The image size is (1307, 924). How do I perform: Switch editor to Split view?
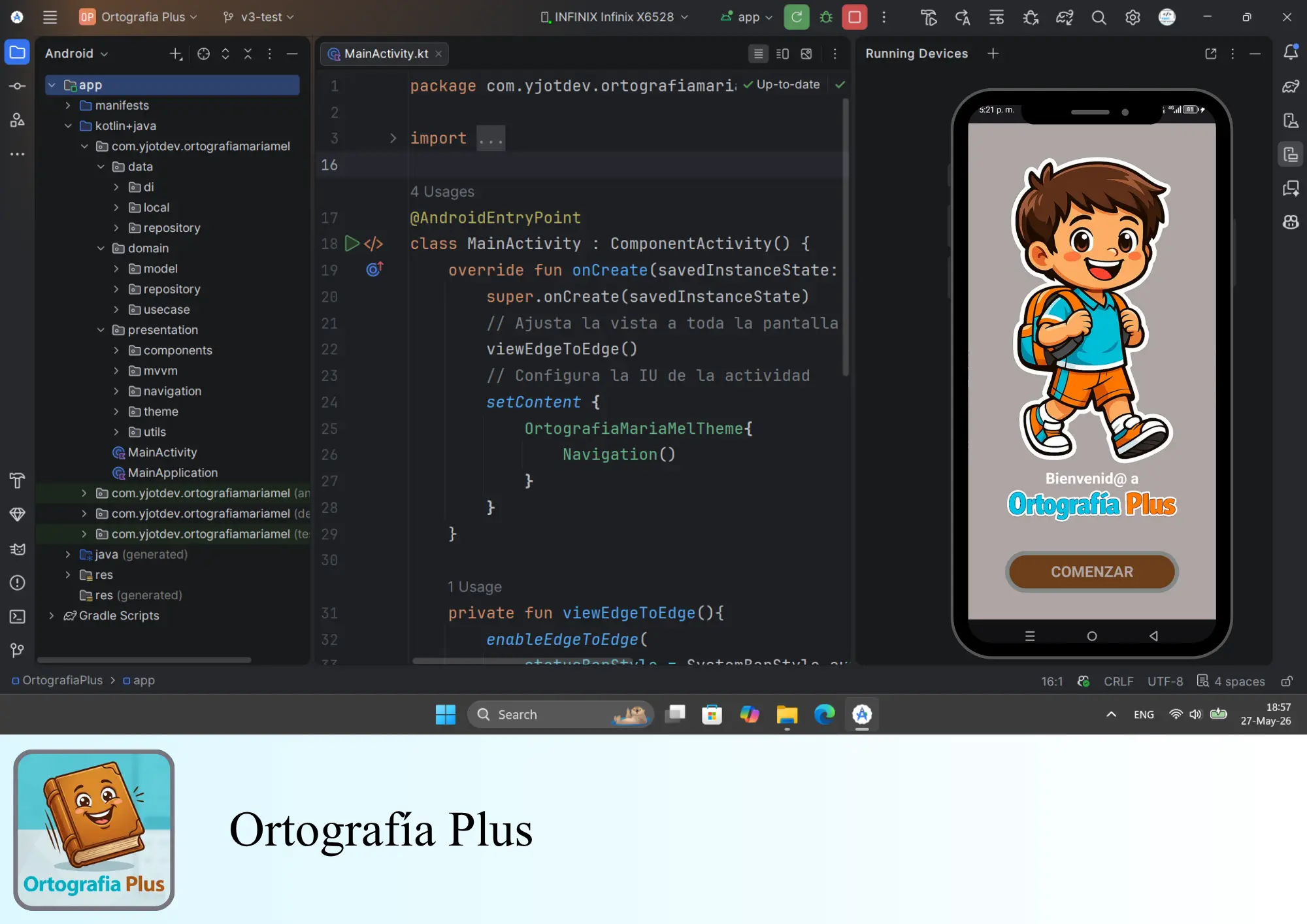pyautogui.click(x=782, y=54)
